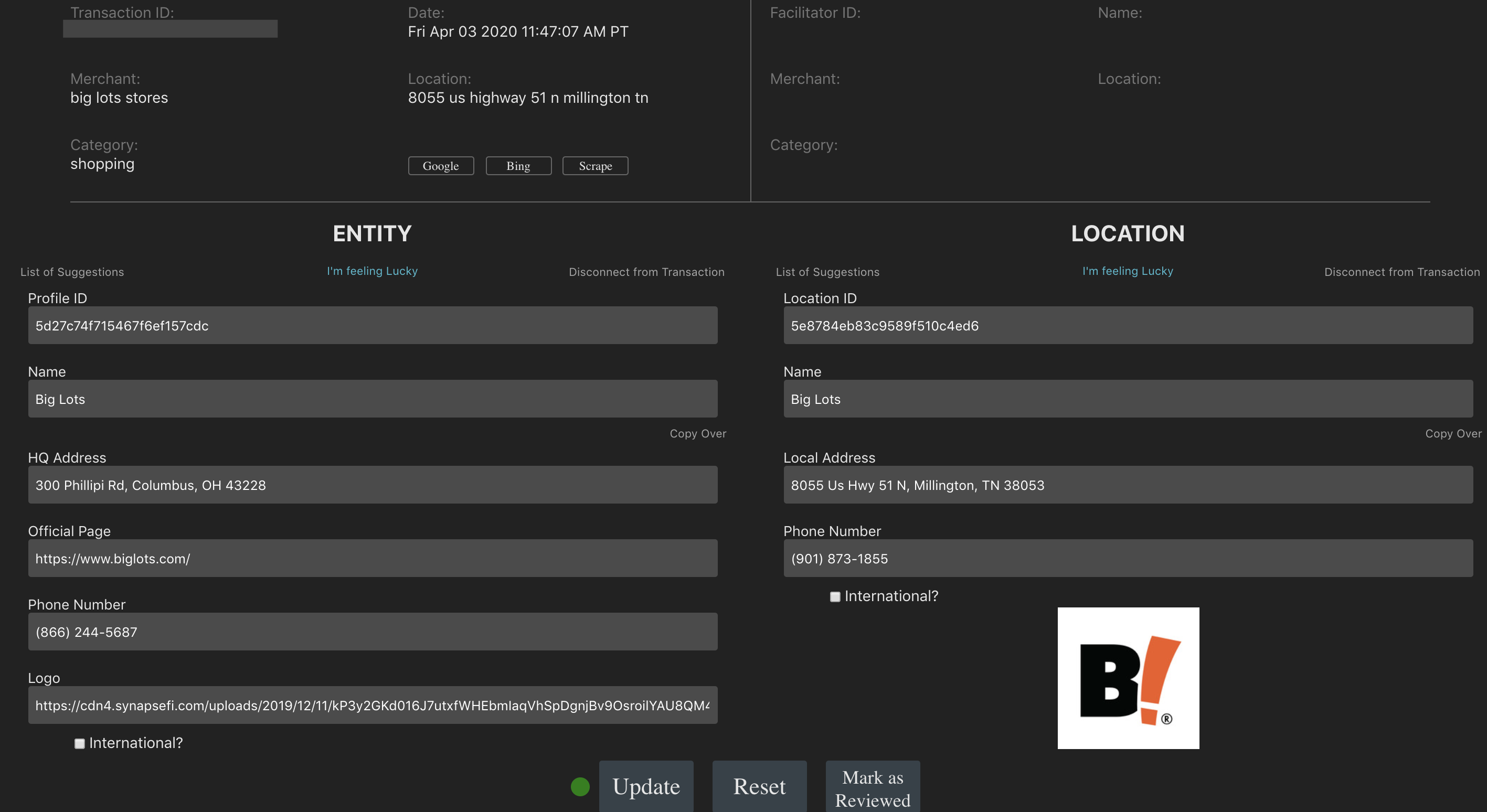Click the Big Lots logo thumbnail
The height and width of the screenshot is (812, 1487).
pyautogui.click(x=1128, y=678)
